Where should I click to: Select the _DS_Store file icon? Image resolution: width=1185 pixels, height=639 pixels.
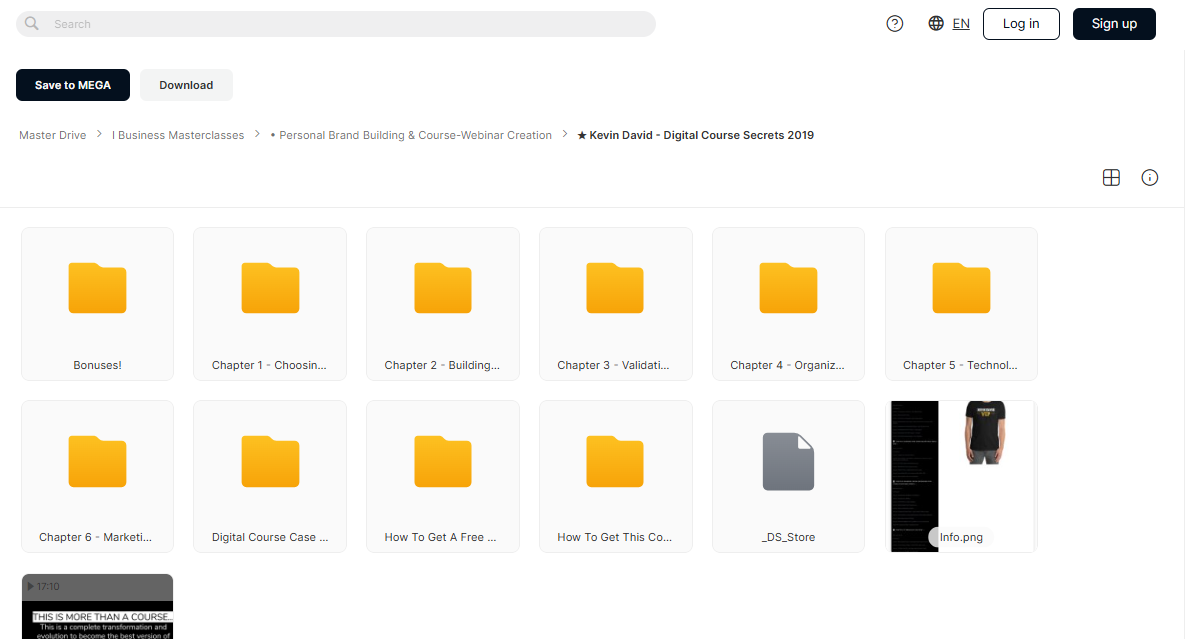[788, 462]
